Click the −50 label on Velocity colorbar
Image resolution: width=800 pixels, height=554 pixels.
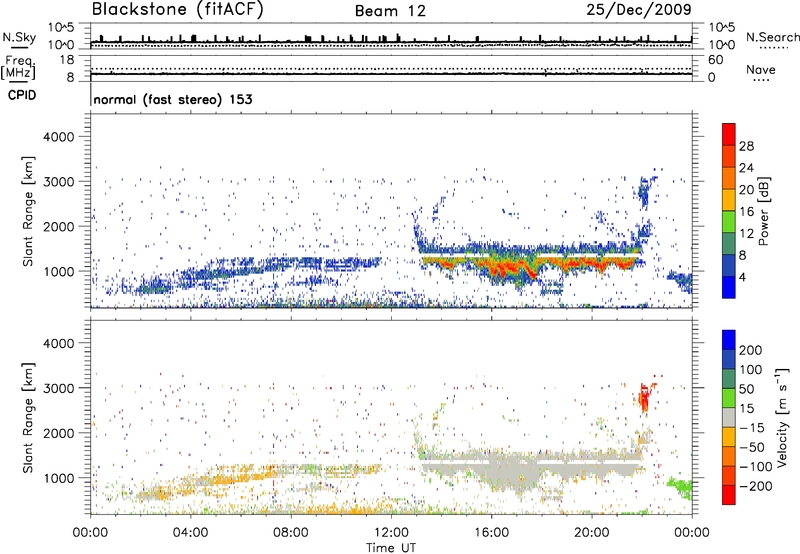pyautogui.click(x=751, y=447)
